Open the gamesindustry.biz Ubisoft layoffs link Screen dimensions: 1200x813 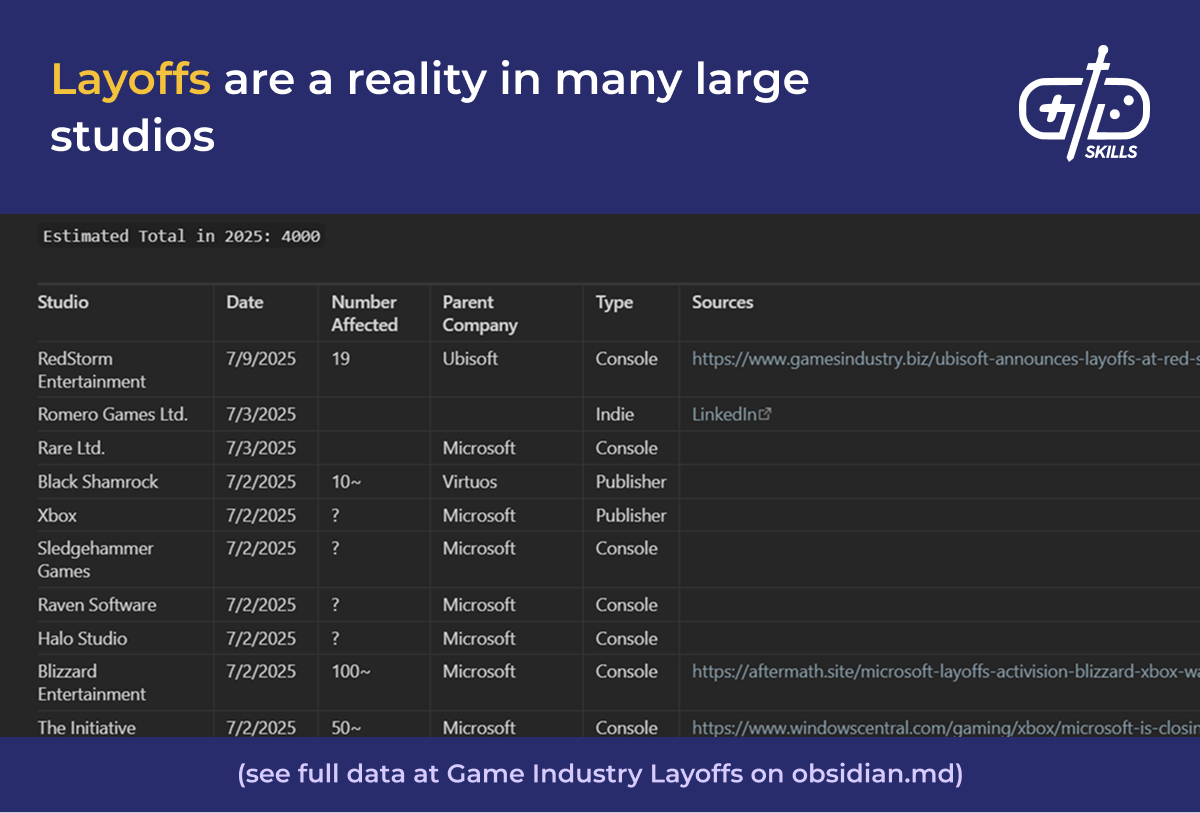[x=945, y=359]
